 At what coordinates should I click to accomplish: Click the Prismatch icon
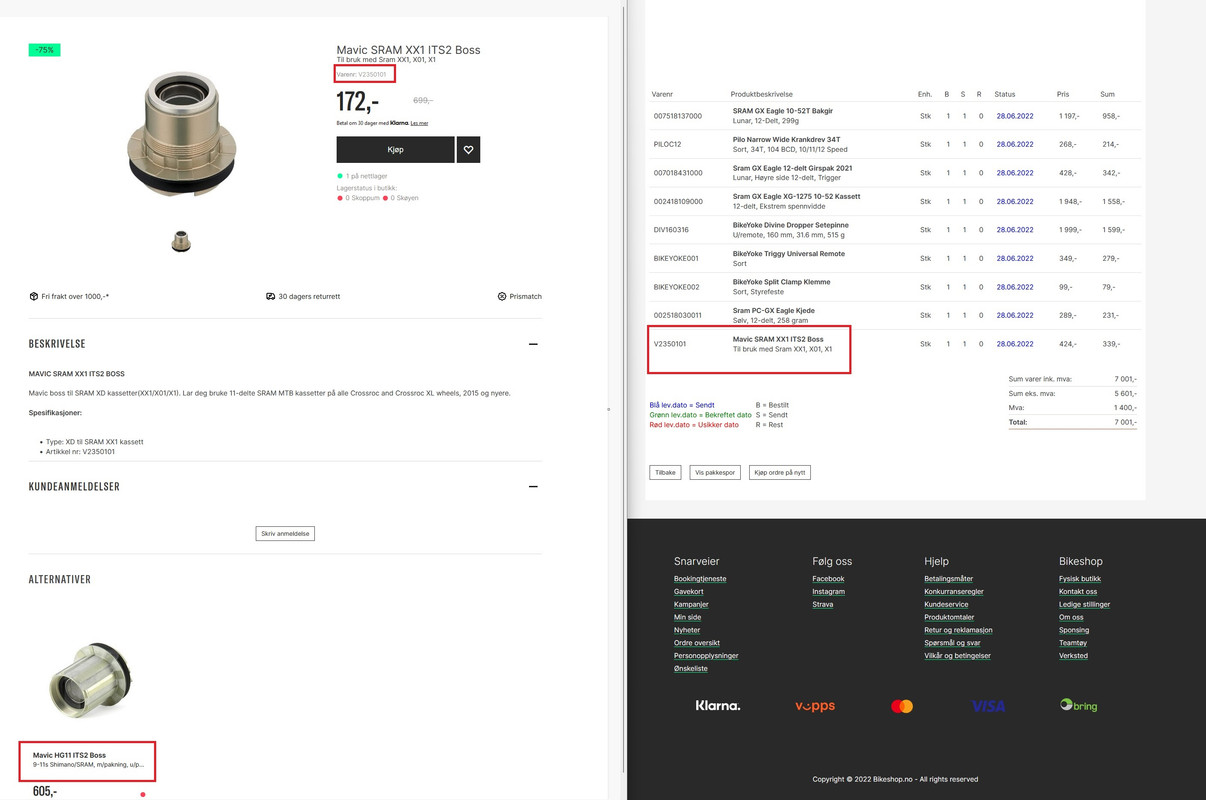(501, 297)
